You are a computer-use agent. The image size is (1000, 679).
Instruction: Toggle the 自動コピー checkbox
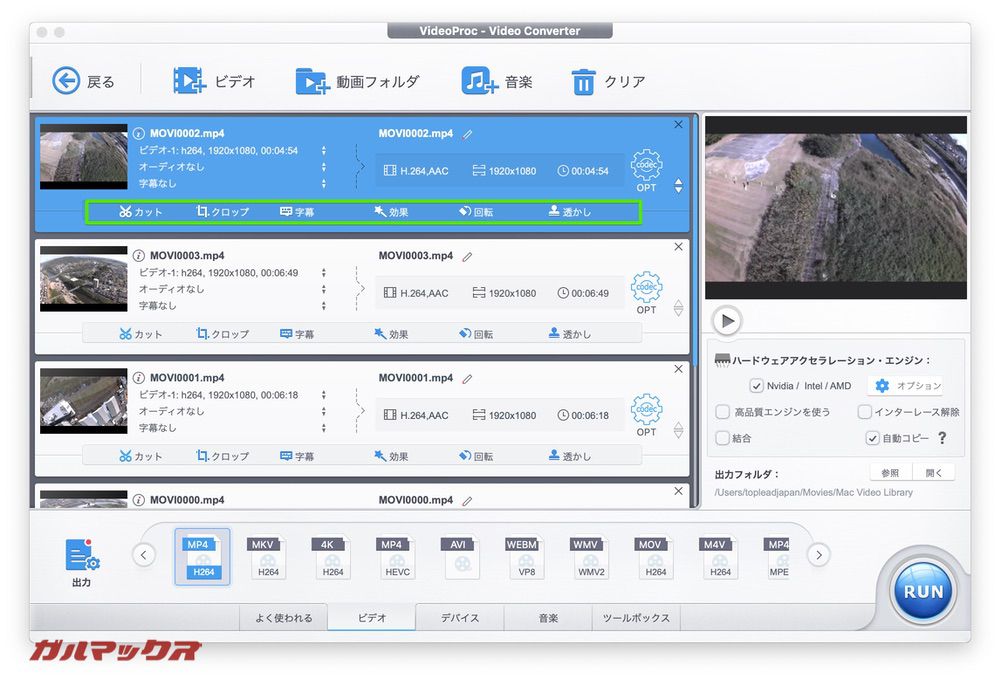pos(872,438)
